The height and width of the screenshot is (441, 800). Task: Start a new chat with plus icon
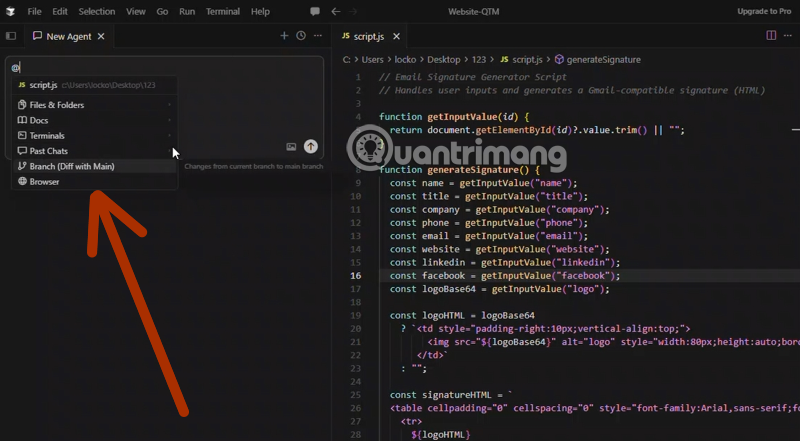284,36
